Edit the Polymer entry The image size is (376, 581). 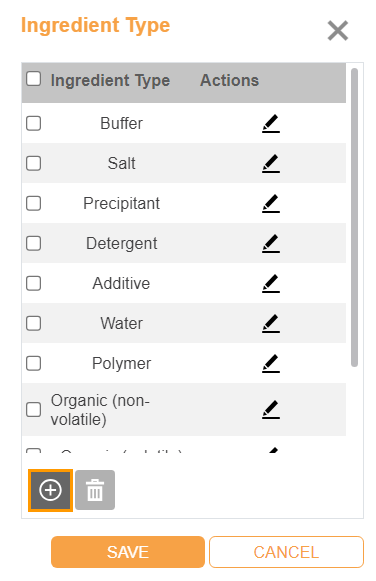tap(271, 363)
